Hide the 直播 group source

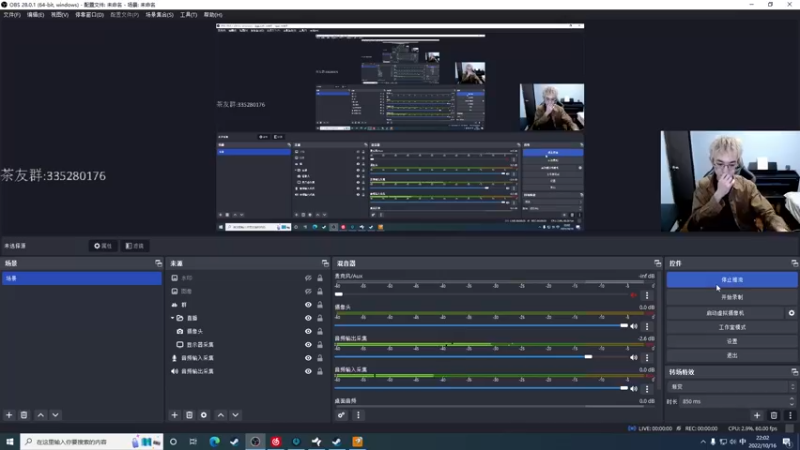click(x=308, y=318)
